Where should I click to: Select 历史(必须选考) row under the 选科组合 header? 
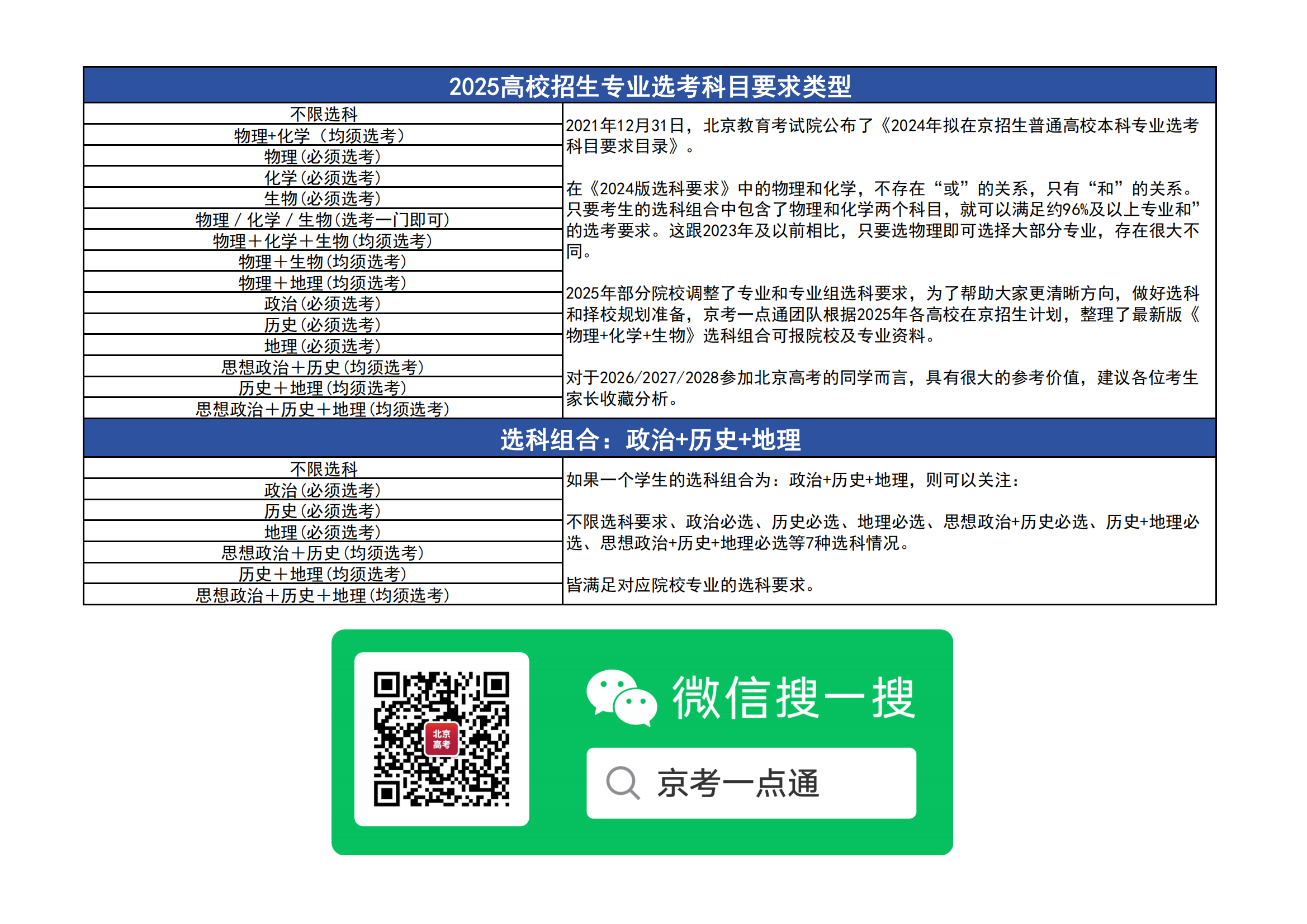click(323, 511)
